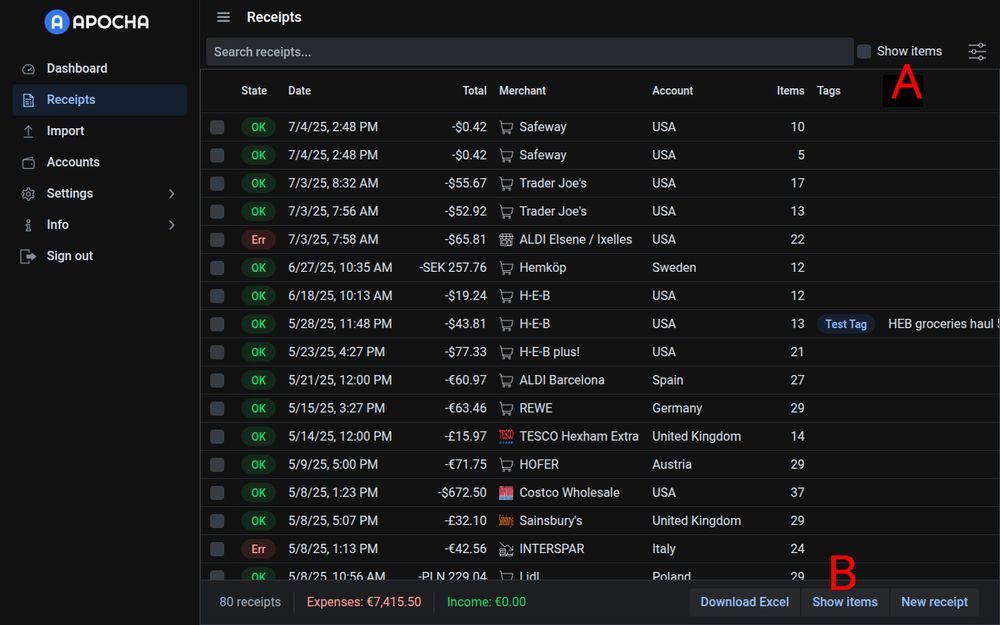Click the Apocha logo
Screen dimensions: 1000x625
pos(97,22)
